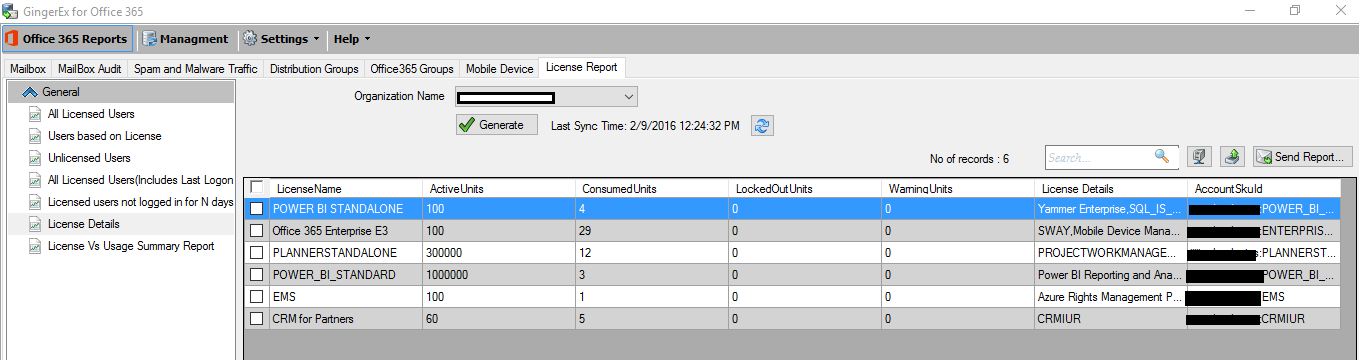1359x360 pixels.
Task: Sort by the License Details column header
Action: [1110, 188]
